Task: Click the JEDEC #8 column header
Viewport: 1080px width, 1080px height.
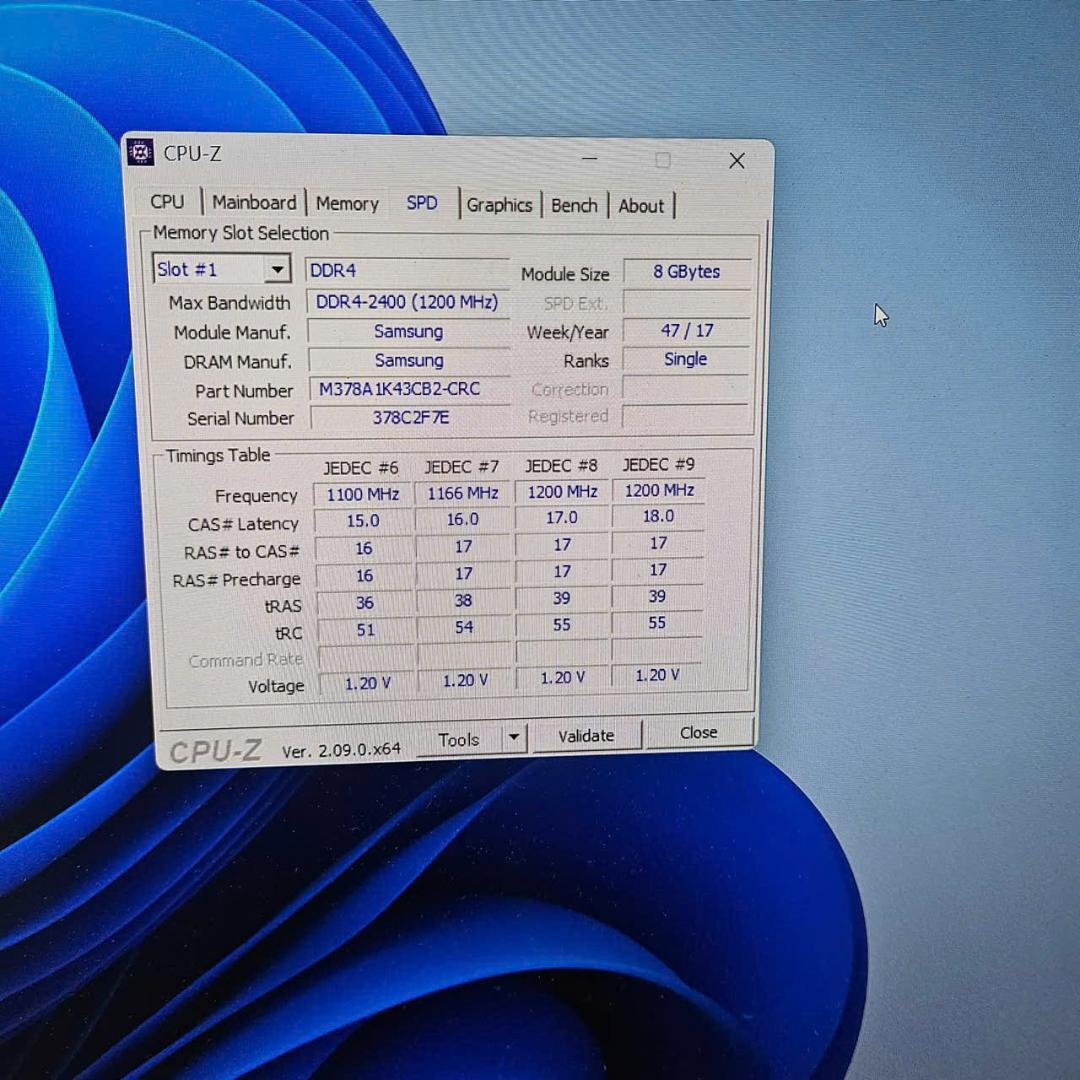Action: pos(561,466)
